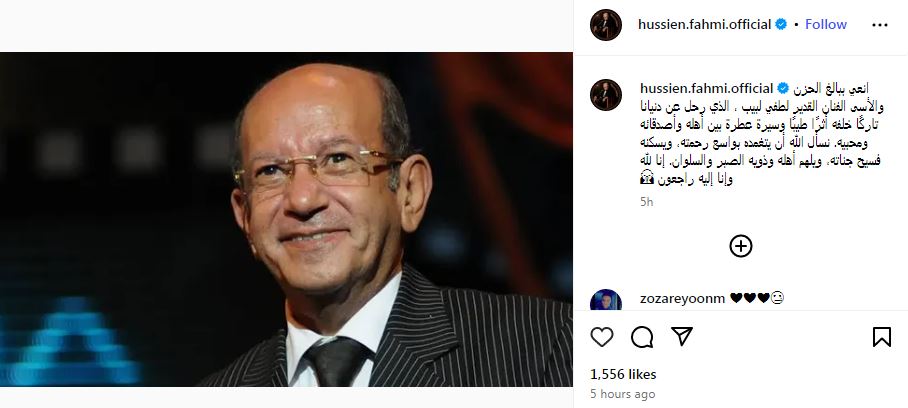Click the header profile avatar
The width and height of the screenshot is (908, 408).
[x=606, y=25]
